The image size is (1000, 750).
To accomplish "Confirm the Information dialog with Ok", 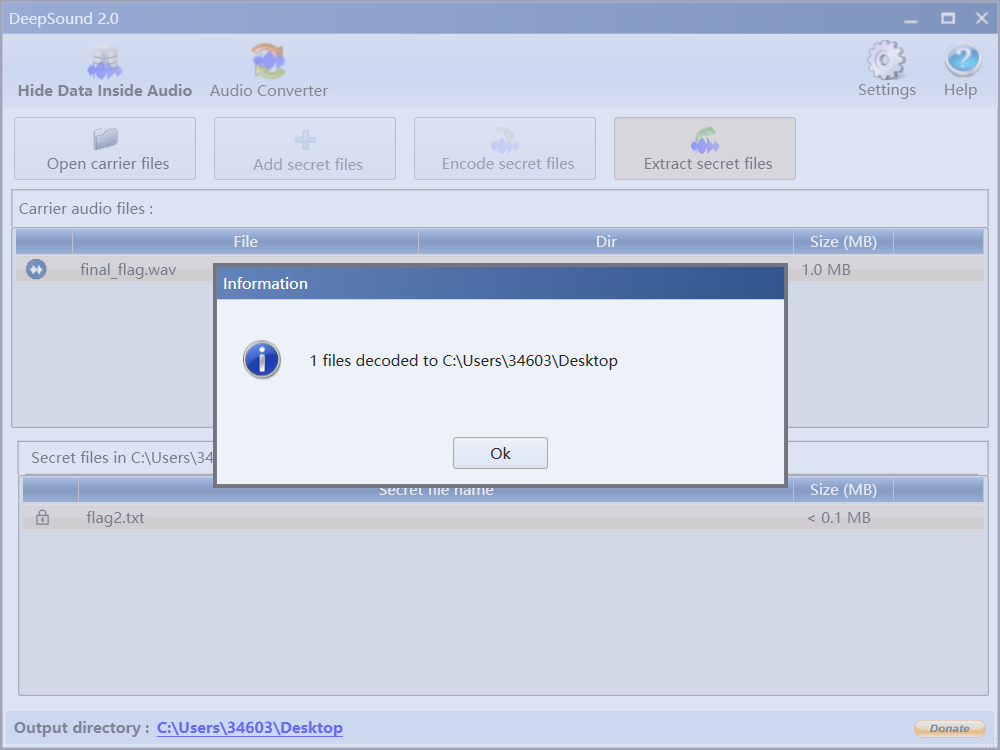I will pyautogui.click(x=500, y=453).
